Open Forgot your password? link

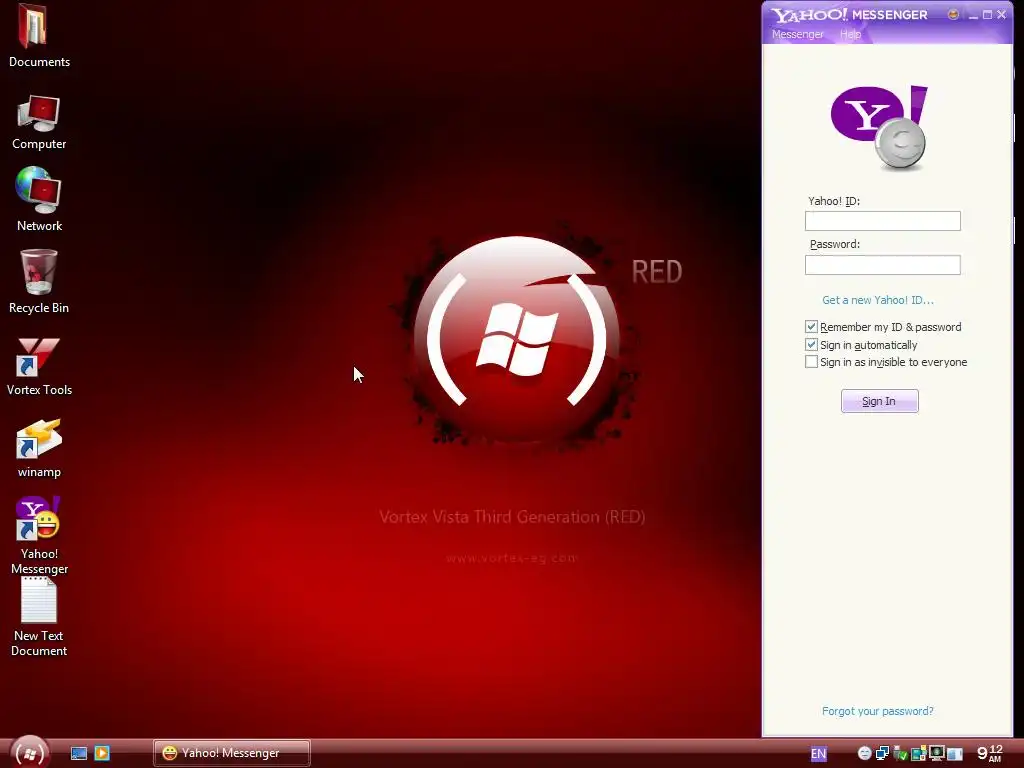[878, 711]
